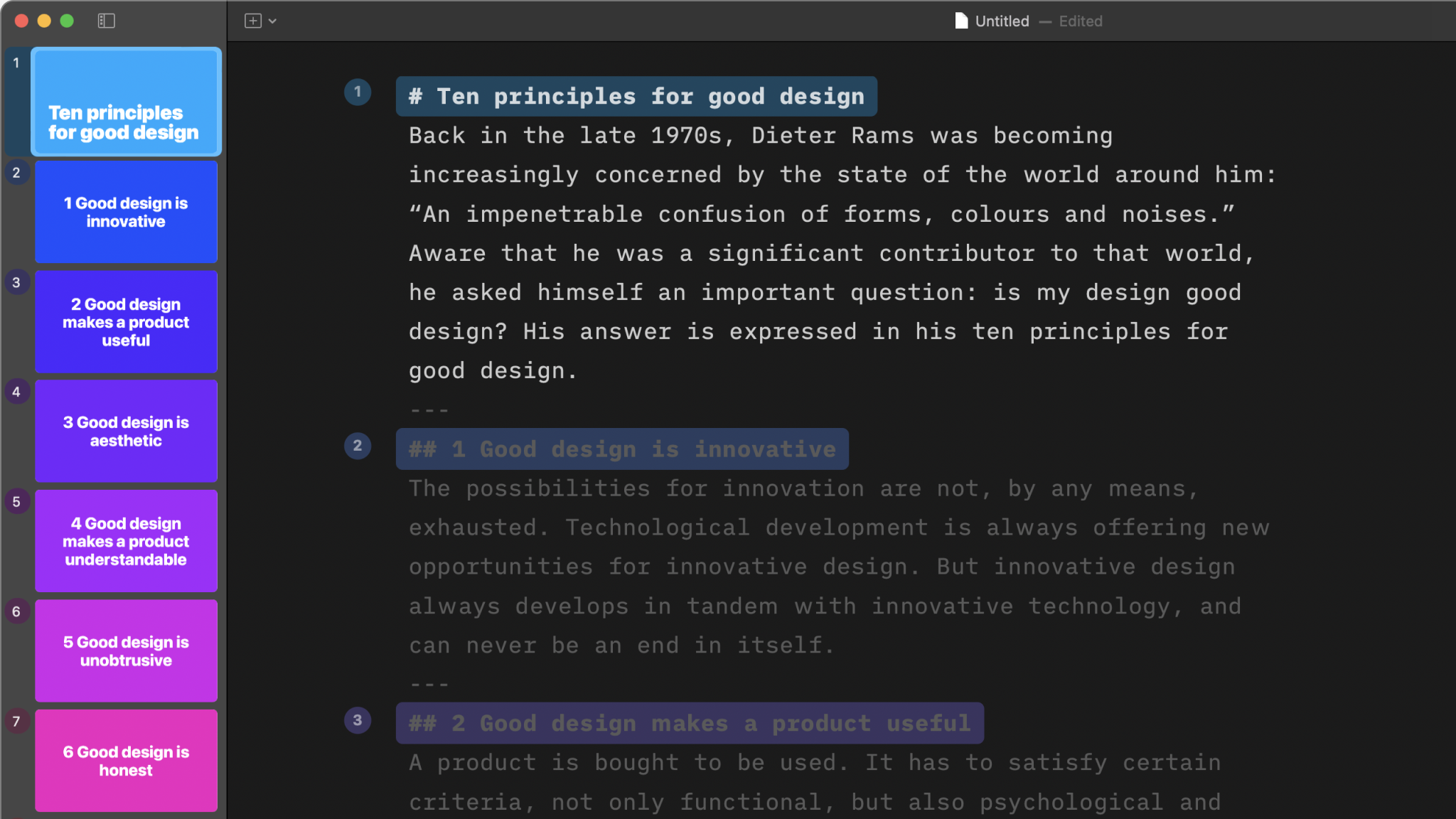Select the '6 Good design is honest' slide
1456x819 pixels.
click(x=126, y=761)
